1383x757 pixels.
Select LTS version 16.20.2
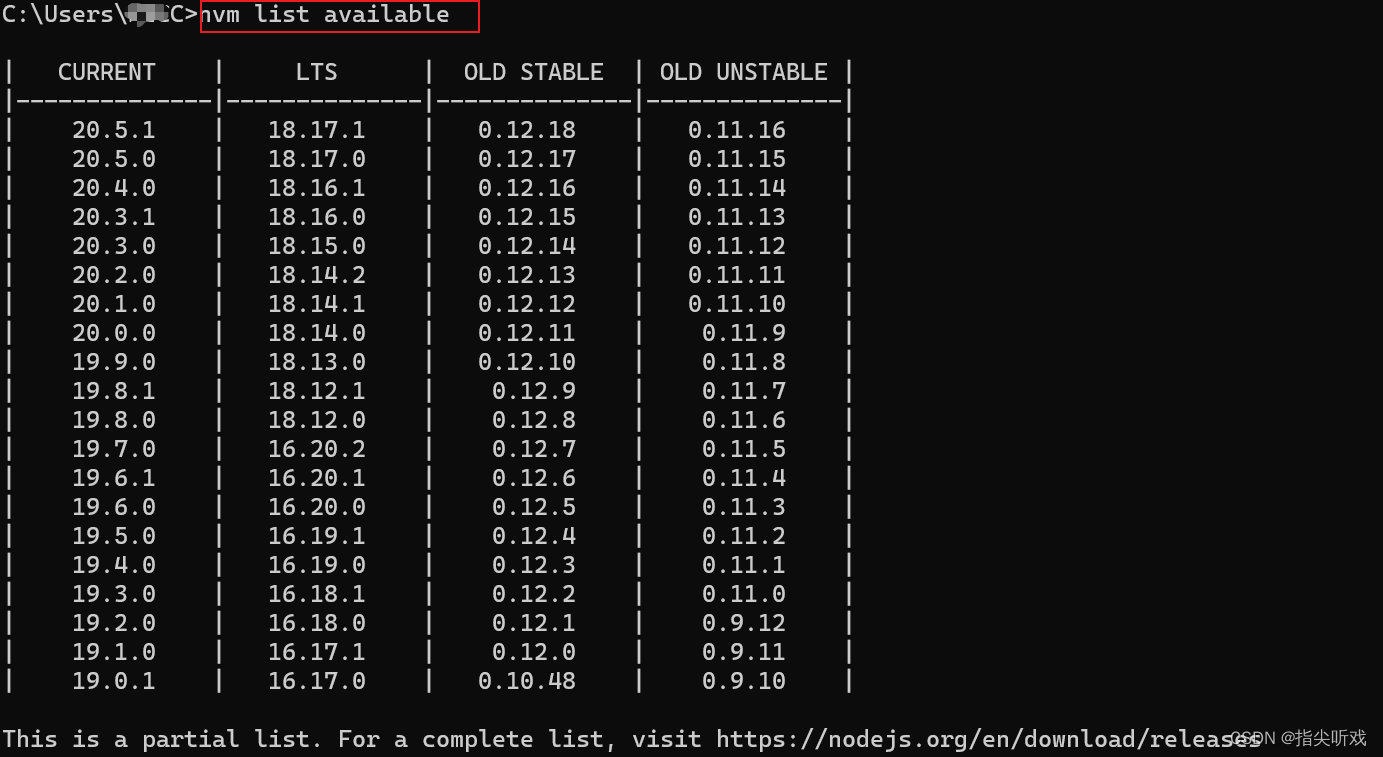pyautogui.click(x=317, y=450)
